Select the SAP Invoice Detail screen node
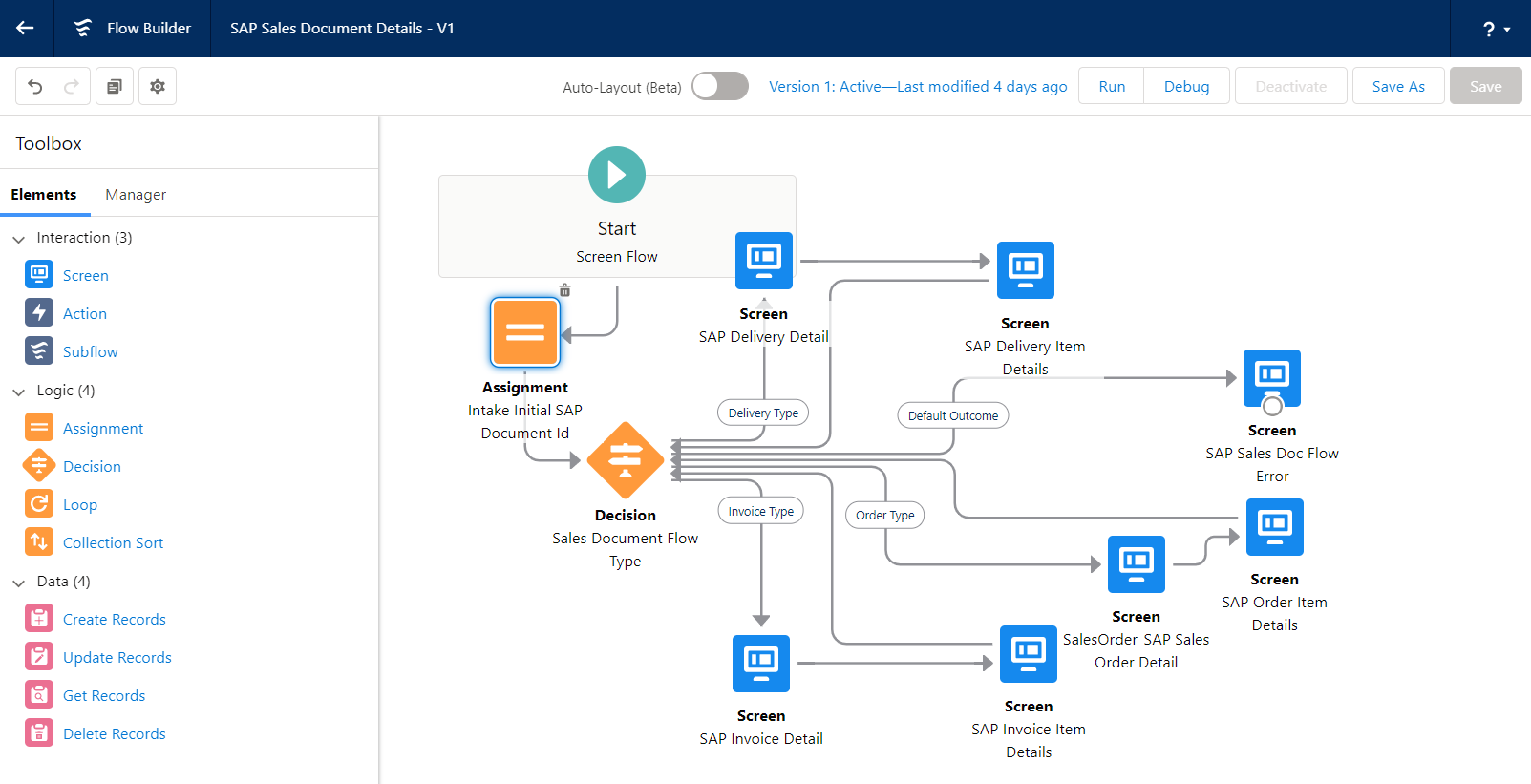 (x=761, y=664)
